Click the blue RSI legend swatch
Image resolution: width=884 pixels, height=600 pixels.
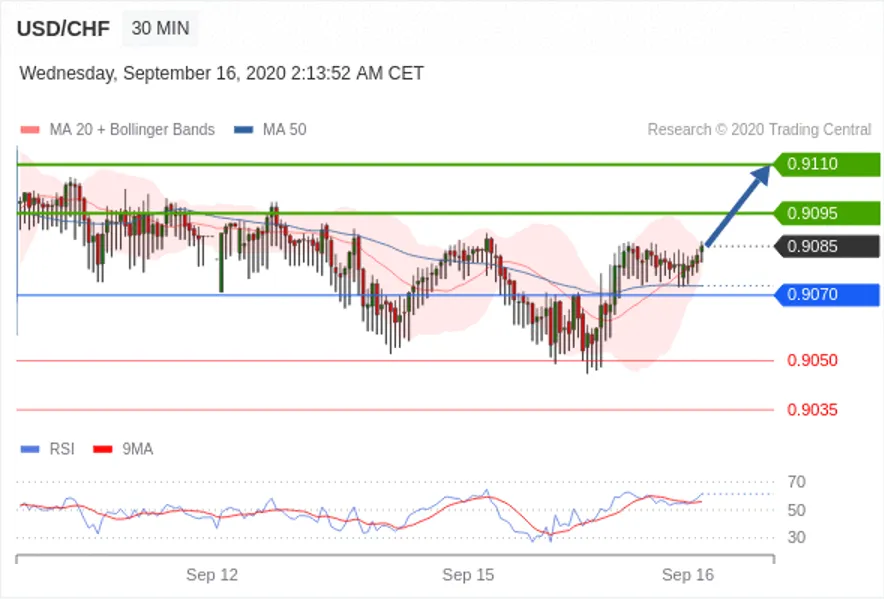click(x=30, y=449)
